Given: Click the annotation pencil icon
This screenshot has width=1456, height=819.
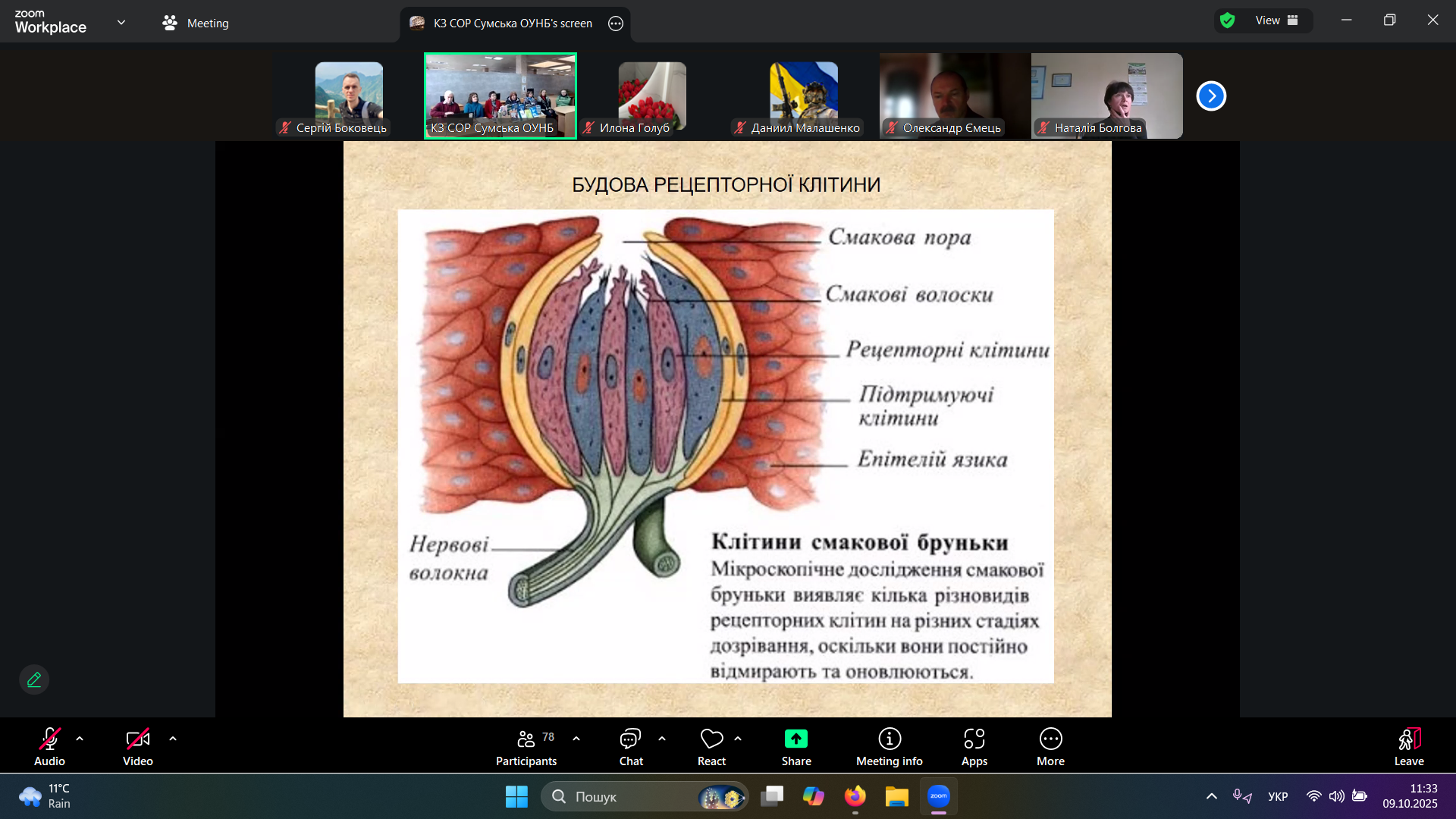Looking at the screenshot, I should (34, 679).
